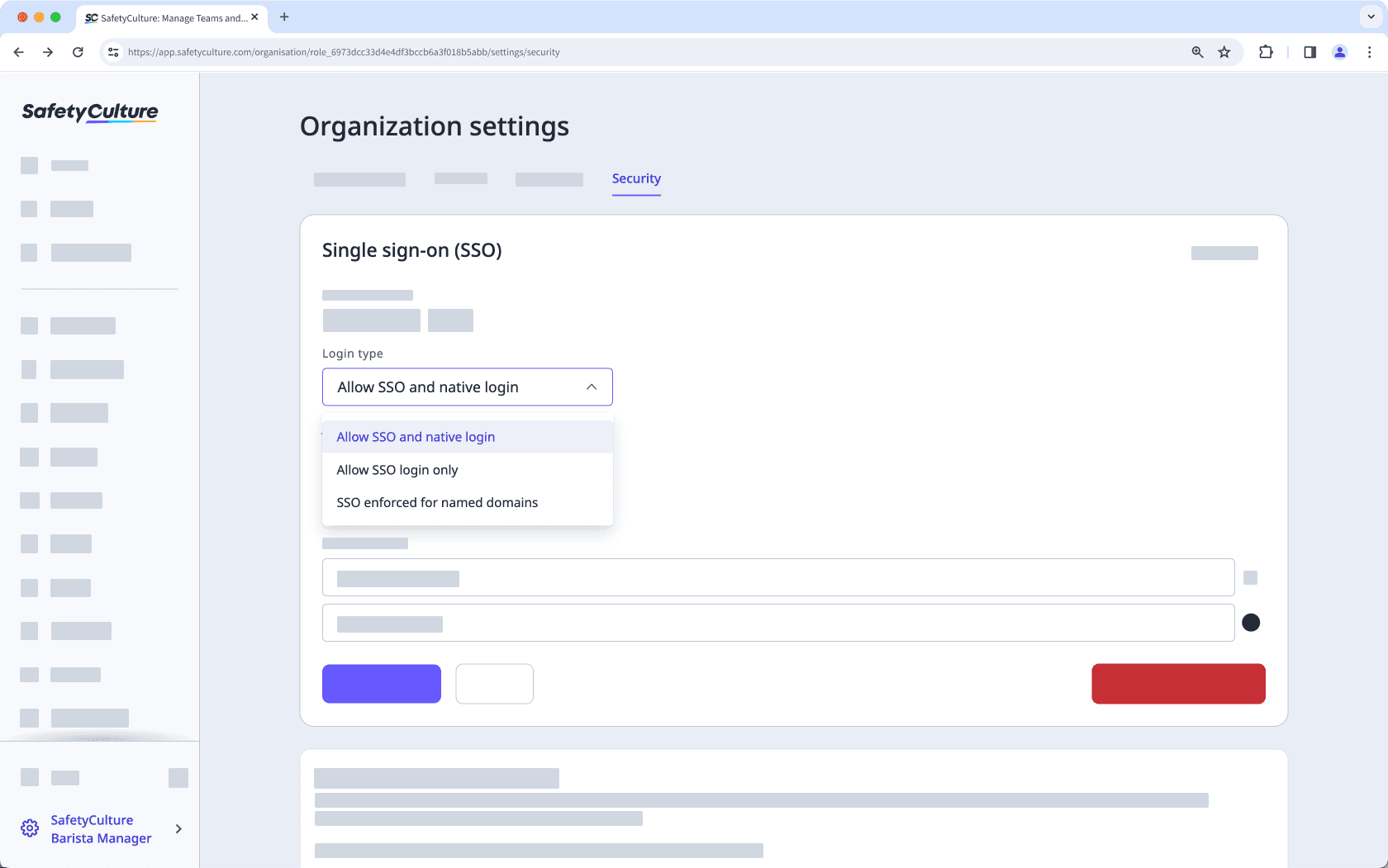The width and height of the screenshot is (1388, 868).
Task: Reload the current page
Action: 78,51
